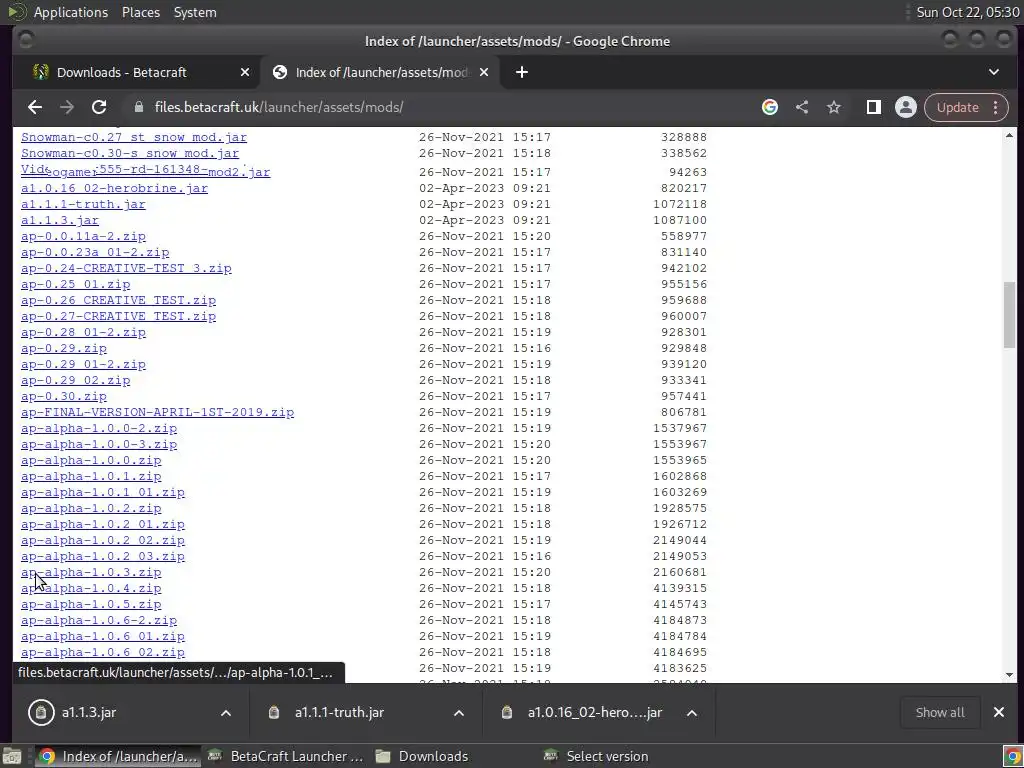Download ap-0.24-CREATIVE-TEST_3.zip
Image resolution: width=1024 pixels, height=768 pixels.
click(126, 268)
